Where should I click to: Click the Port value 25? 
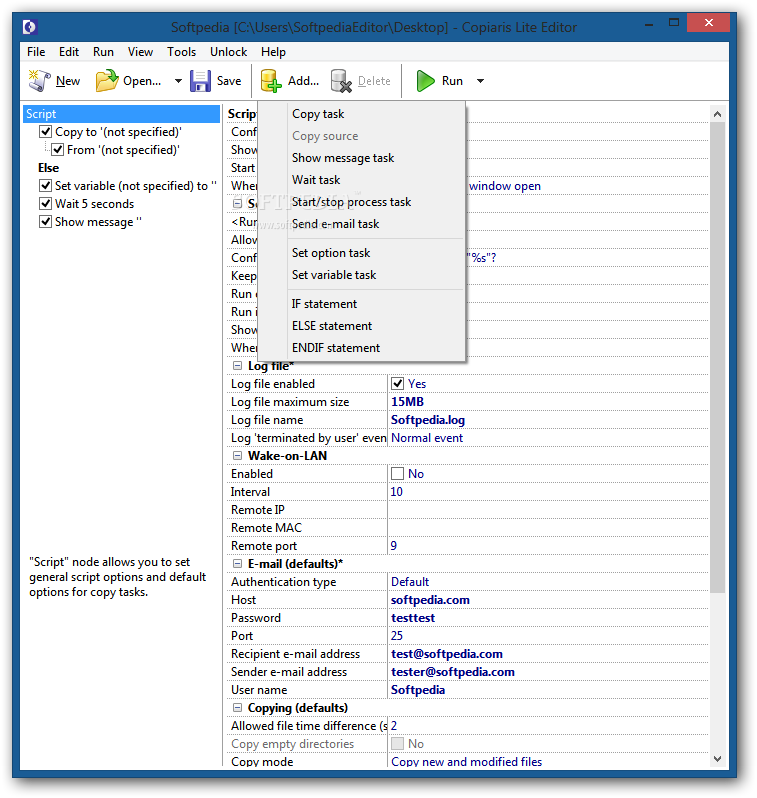[397, 636]
